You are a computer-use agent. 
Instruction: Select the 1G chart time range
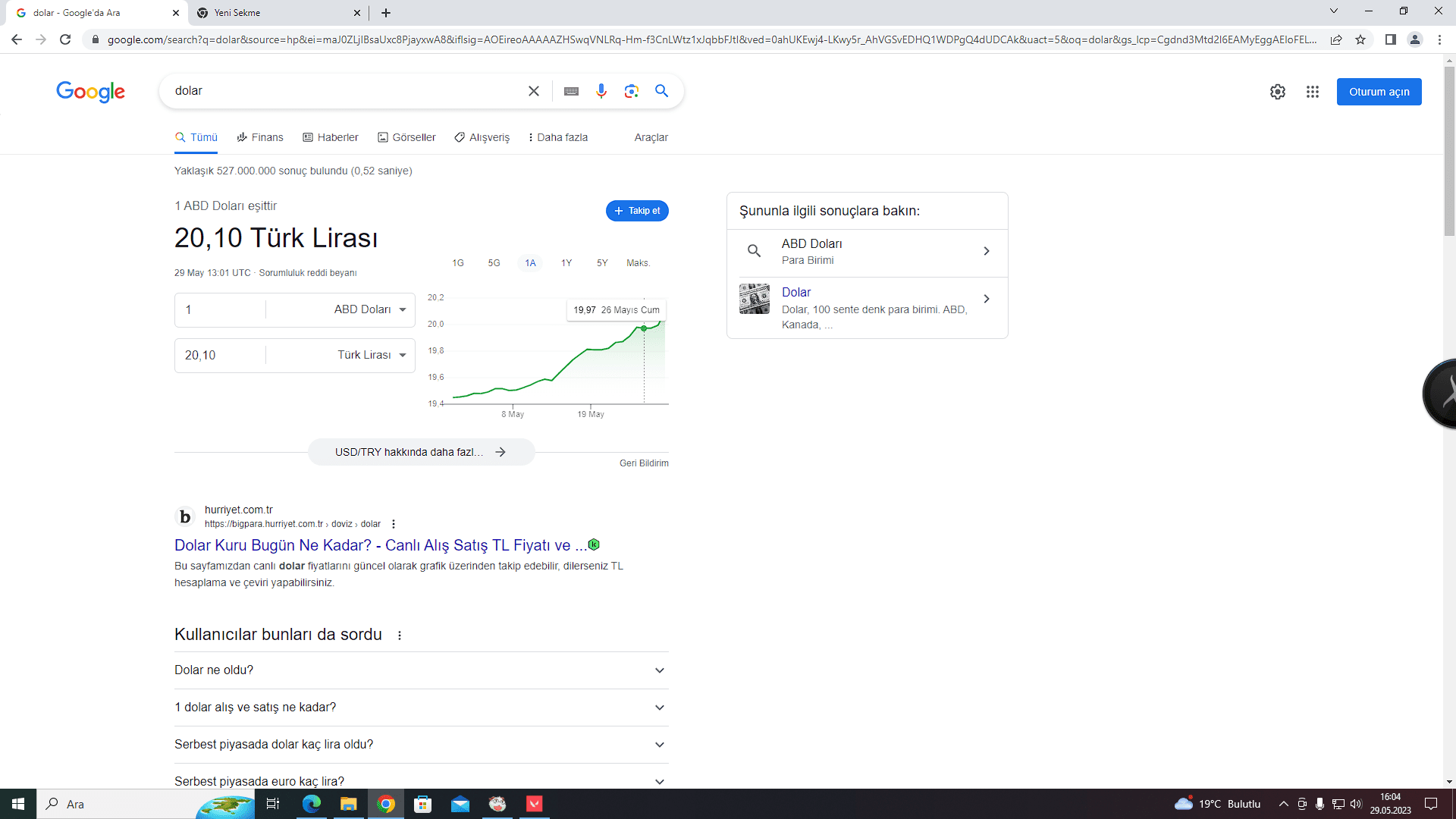(x=458, y=263)
